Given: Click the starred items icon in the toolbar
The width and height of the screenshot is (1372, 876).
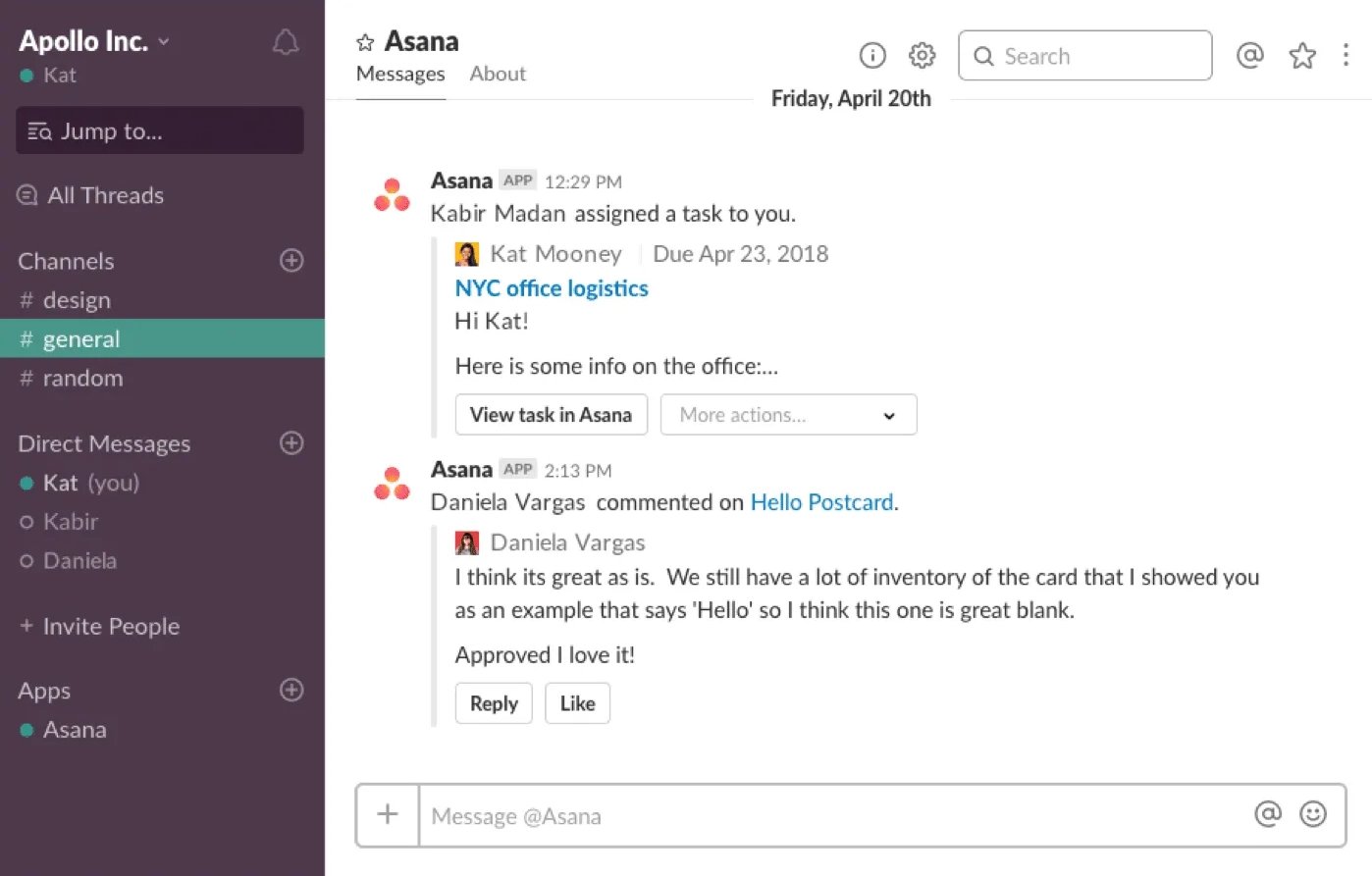Looking at the screenshot, I should 1301,56.
